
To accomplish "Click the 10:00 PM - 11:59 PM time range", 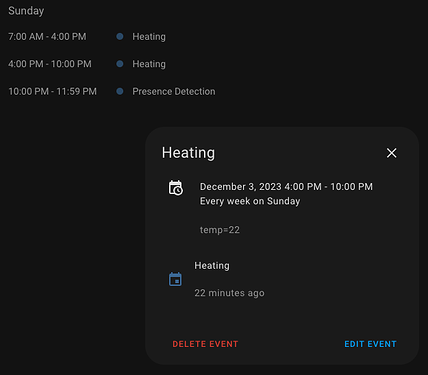I will [x=52, y=91].
